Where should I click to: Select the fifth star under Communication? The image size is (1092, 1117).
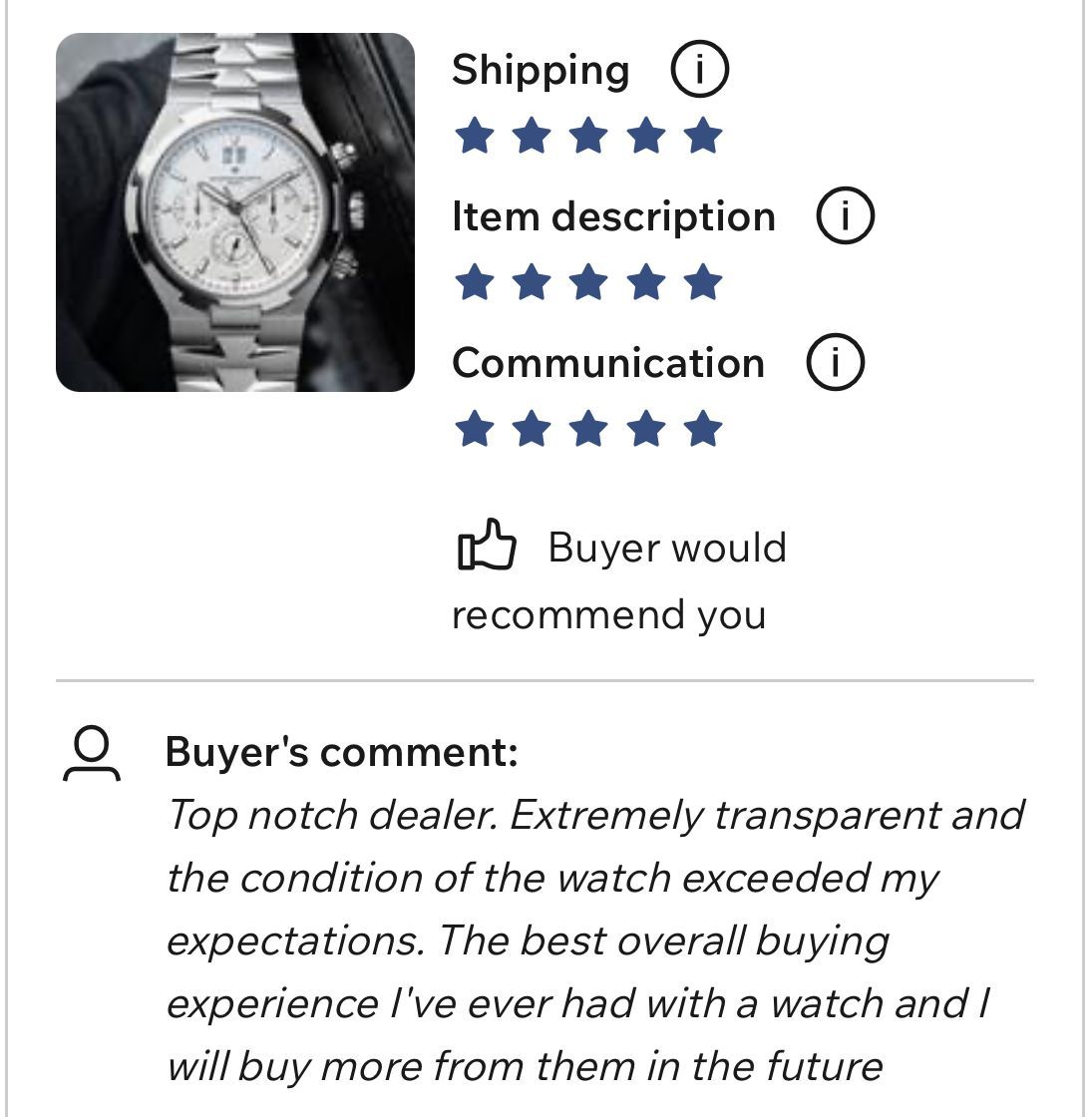click(x=703, y=430)
